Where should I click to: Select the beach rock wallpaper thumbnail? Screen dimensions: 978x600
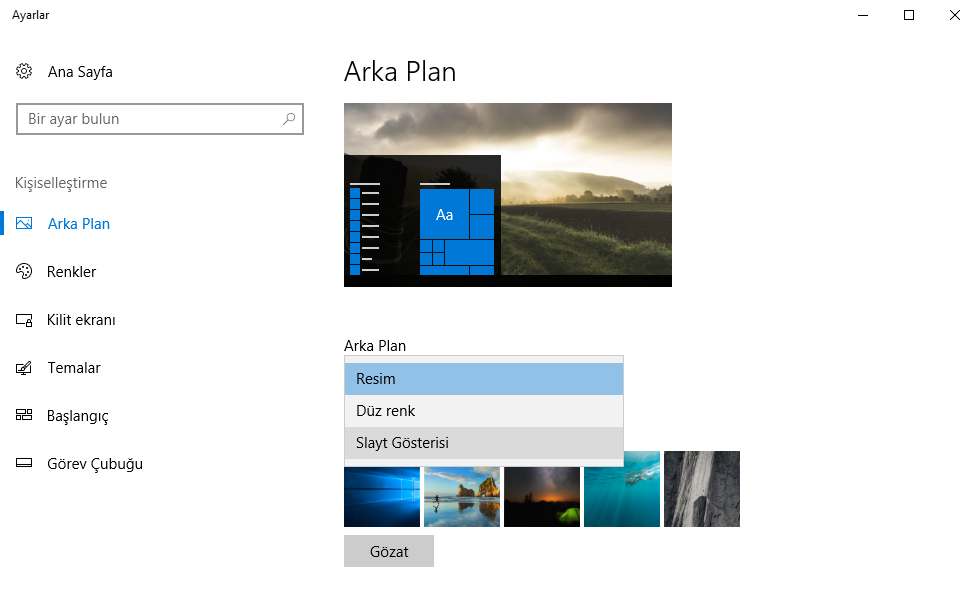pos(462,495)
